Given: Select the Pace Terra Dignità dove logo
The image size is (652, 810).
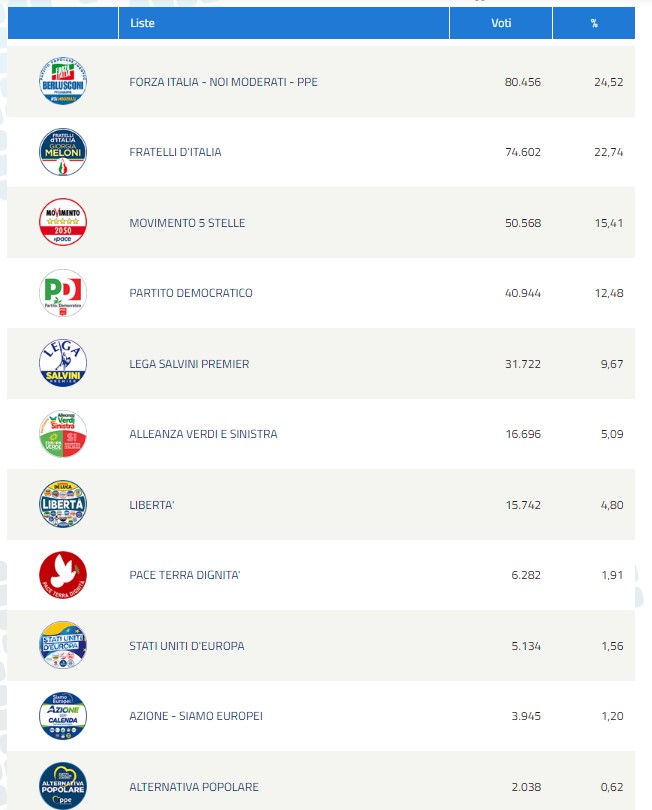Looking at the screenshot, I should (62, 575).
